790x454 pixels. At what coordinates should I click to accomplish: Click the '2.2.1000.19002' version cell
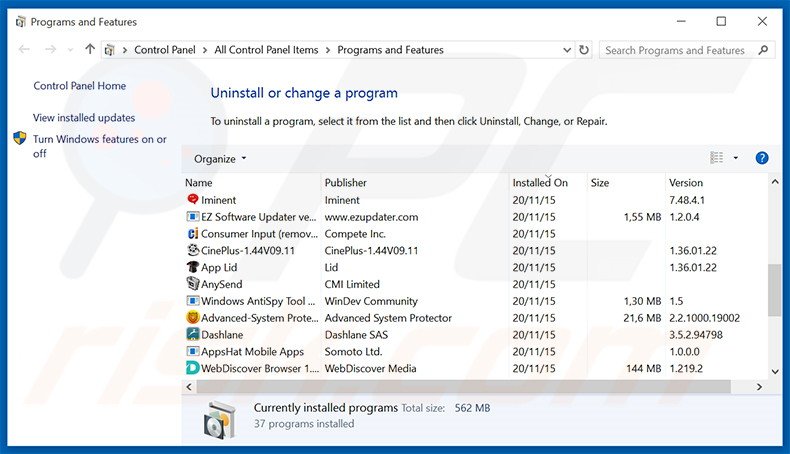tap(704, 318)
